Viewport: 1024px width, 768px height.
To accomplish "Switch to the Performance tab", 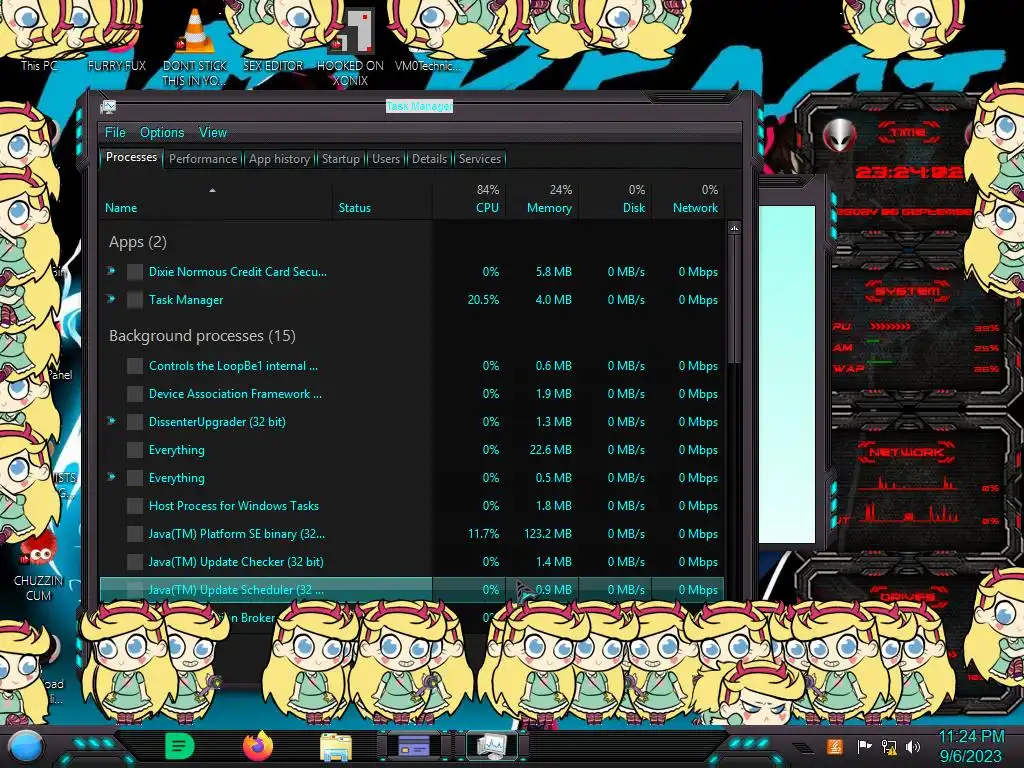I will 203,159.
